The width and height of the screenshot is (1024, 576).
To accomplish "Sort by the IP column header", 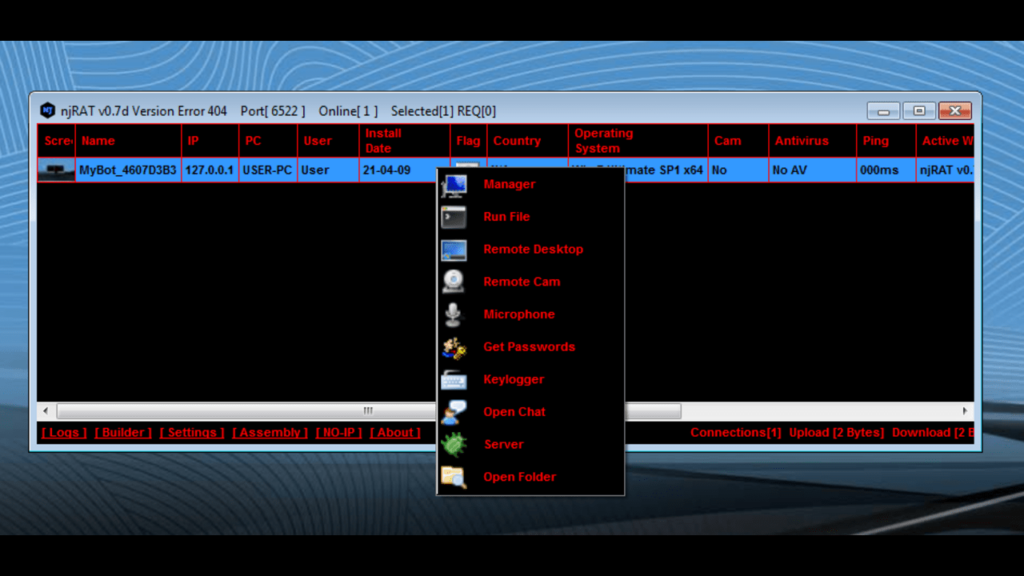I will (210, 140).
